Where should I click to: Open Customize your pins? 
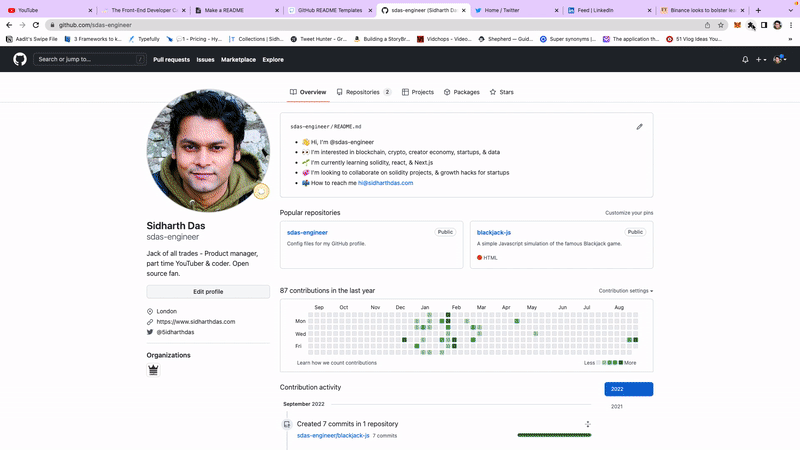(x=629, y=213)
